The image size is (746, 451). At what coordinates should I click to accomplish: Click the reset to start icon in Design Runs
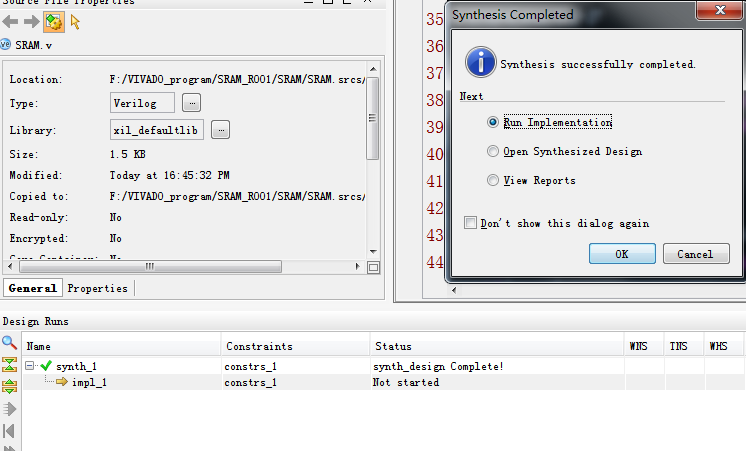(x=9, y=431)
